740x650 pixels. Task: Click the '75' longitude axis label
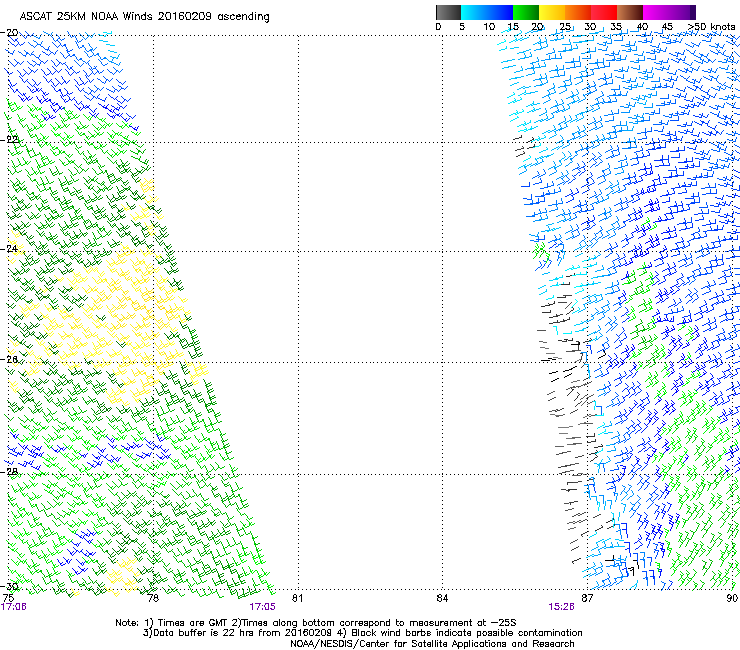8,598
